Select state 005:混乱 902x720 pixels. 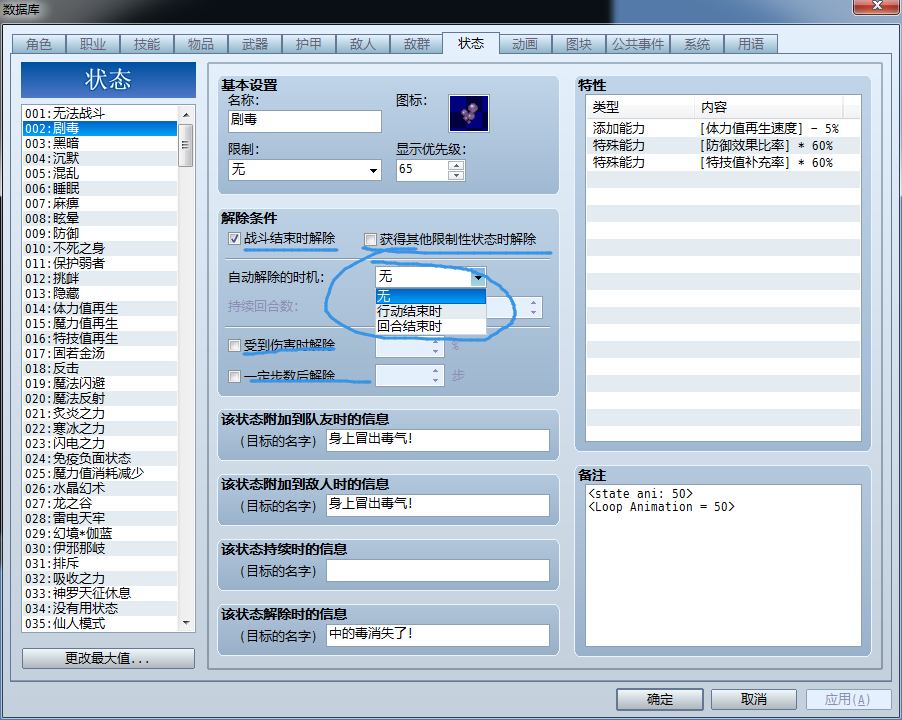(x=100, y=173)
